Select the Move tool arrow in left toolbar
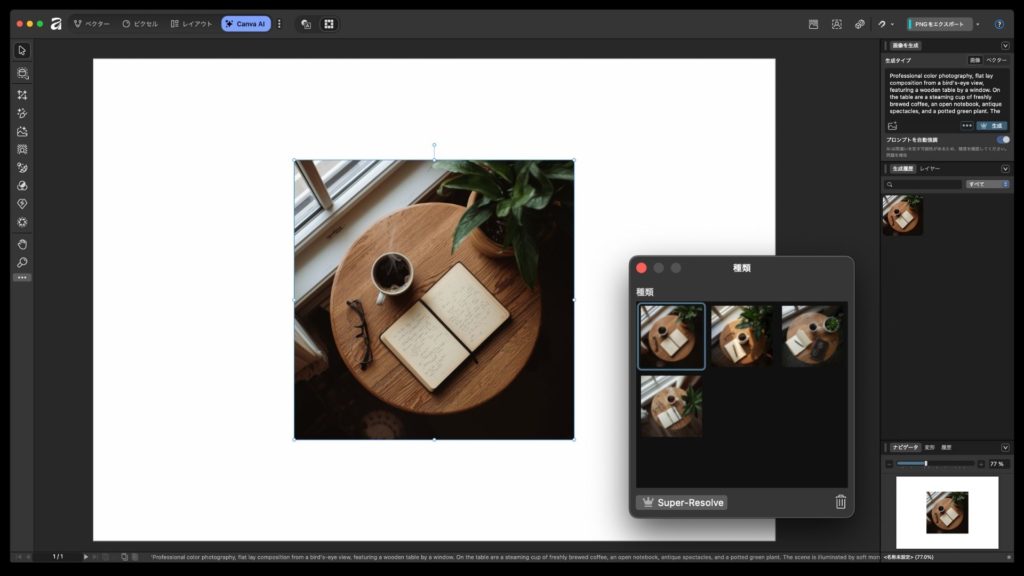The height and width of the screenshot is (576, 1024). coord(22,51)
